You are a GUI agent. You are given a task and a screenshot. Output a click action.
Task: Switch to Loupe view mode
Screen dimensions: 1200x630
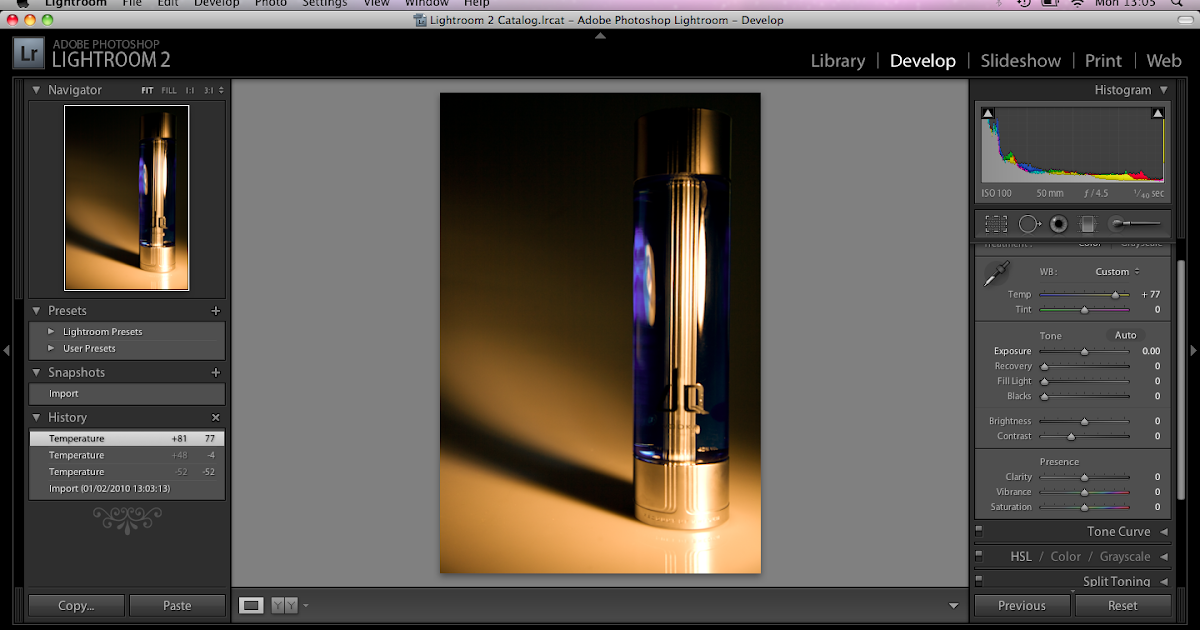(x=251, y=605)
